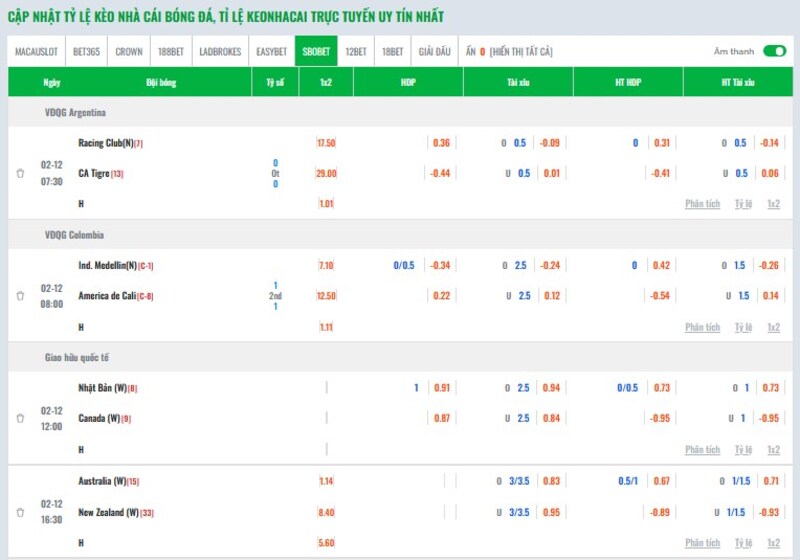Click the CA Tigre team name
The image size is (800, 560).
coord(94,173)
